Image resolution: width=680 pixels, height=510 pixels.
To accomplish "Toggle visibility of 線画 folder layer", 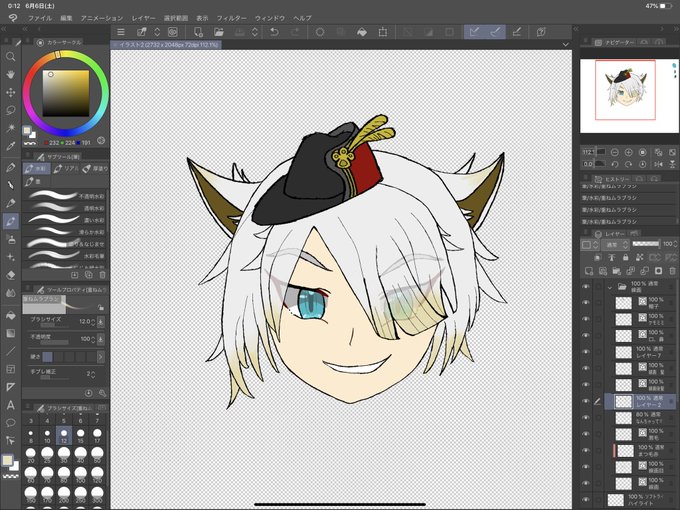I will [586, 287].
